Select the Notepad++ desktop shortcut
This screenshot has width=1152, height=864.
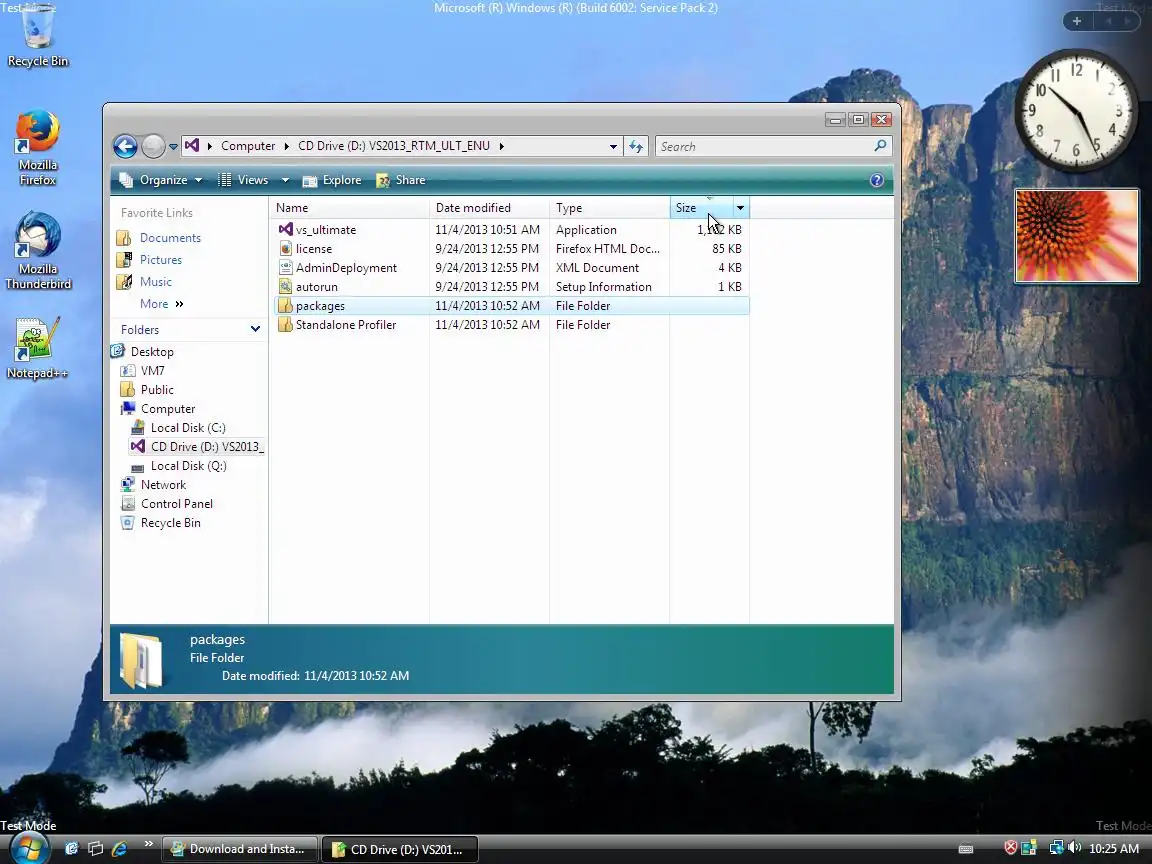coord(37,348)
